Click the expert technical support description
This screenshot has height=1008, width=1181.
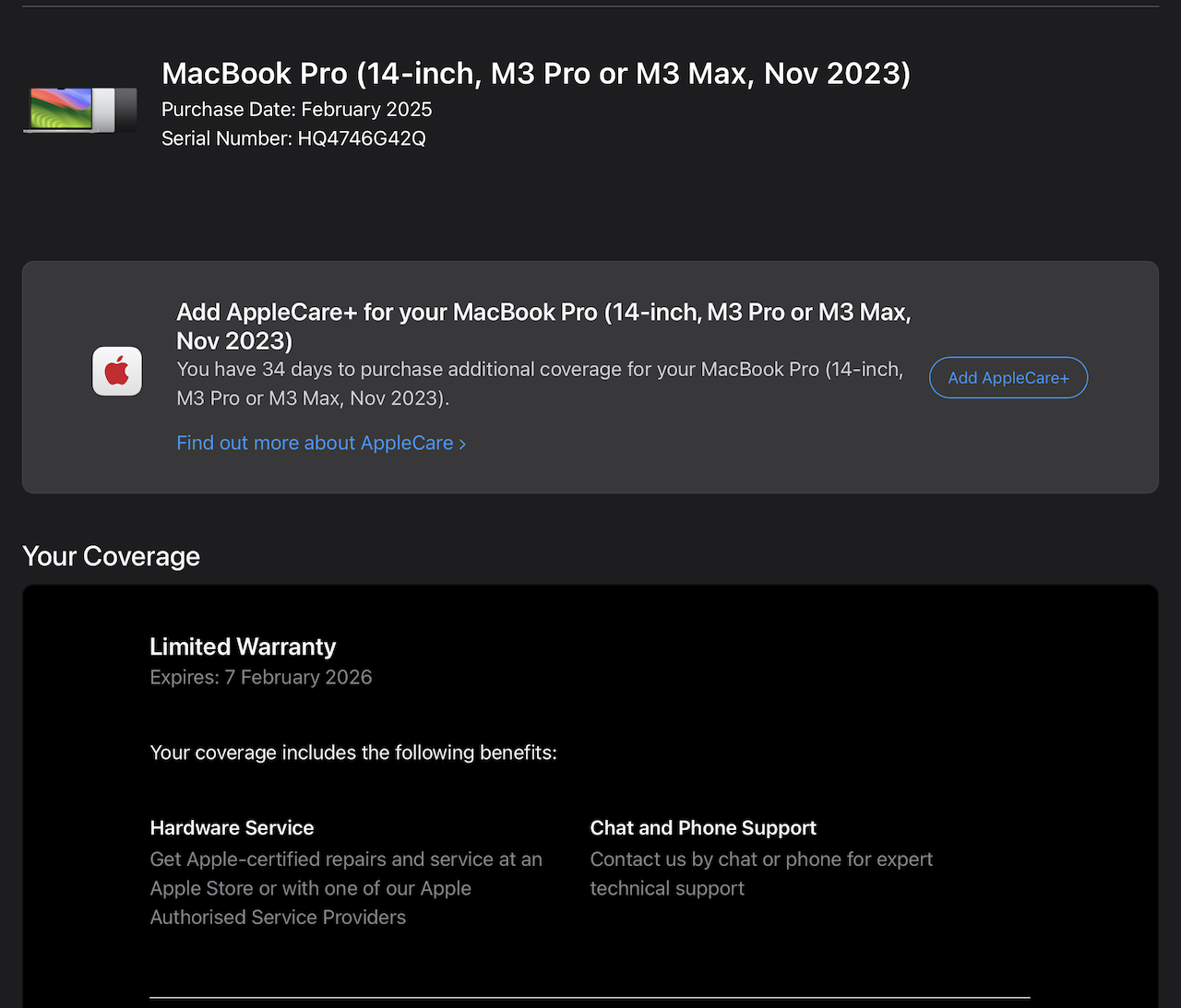761,873
